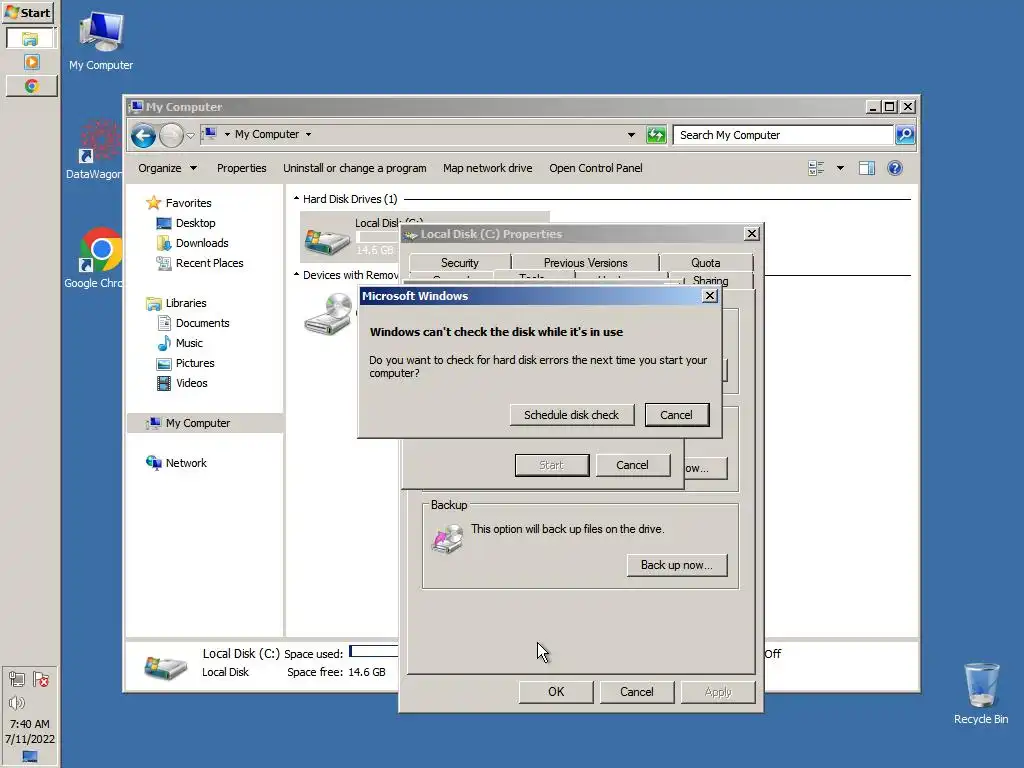Expand the My Computer breadcrumb arrow
This screenshot has height=768, width=1024.
[308, 135]
